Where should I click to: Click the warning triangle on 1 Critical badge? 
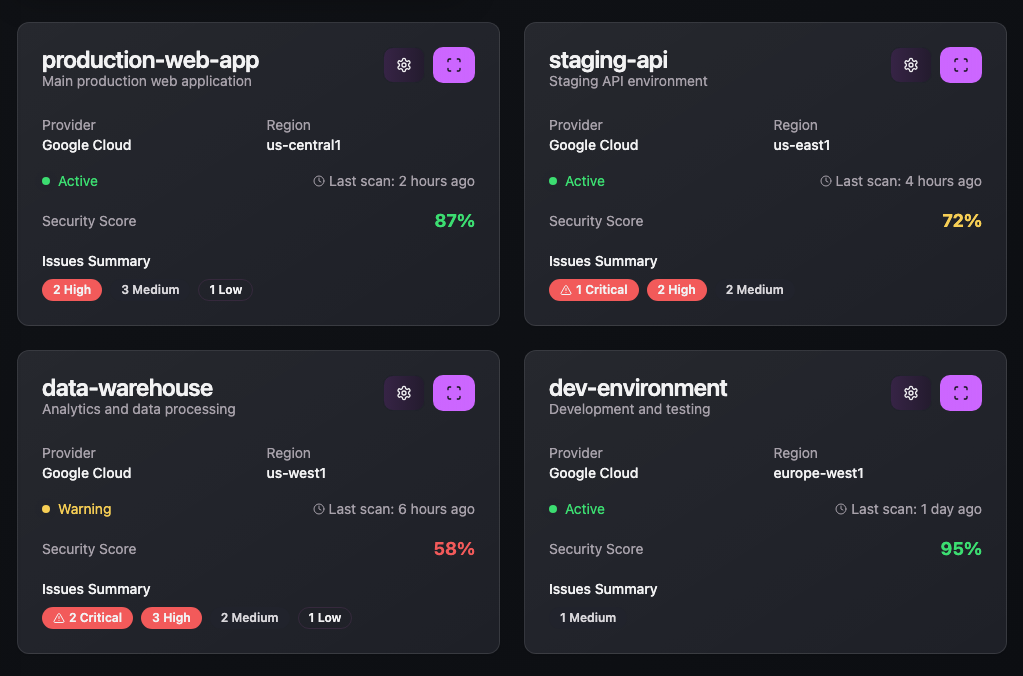coord(566,290)
